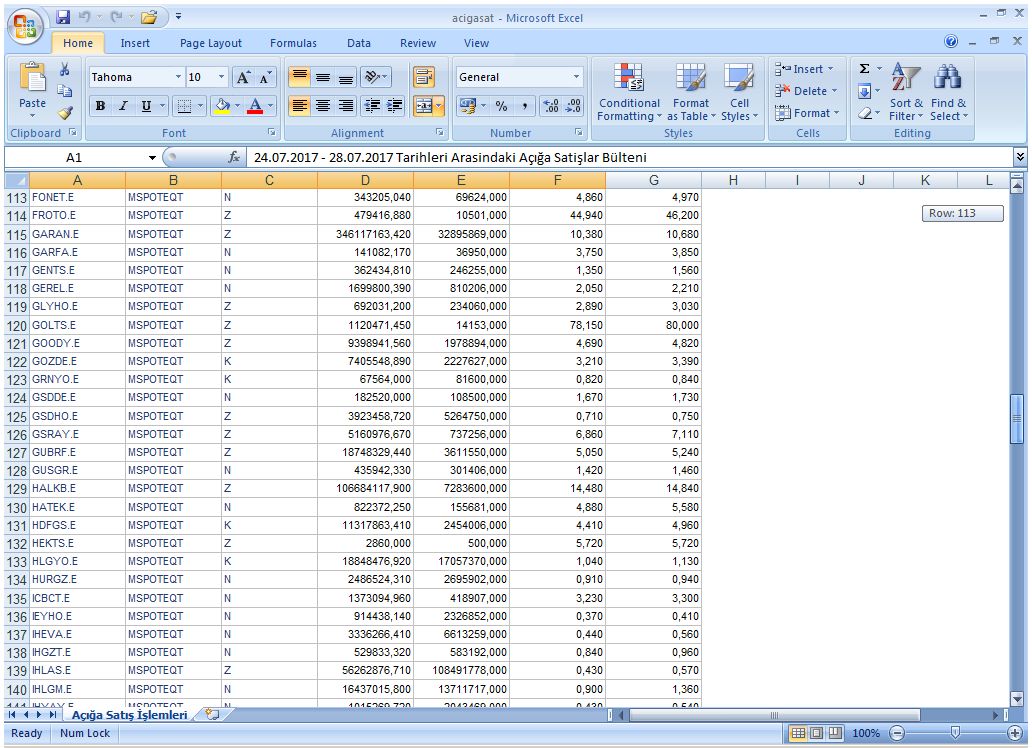Select row 120 header
The image size is (1032, 748).
(16, 325)
